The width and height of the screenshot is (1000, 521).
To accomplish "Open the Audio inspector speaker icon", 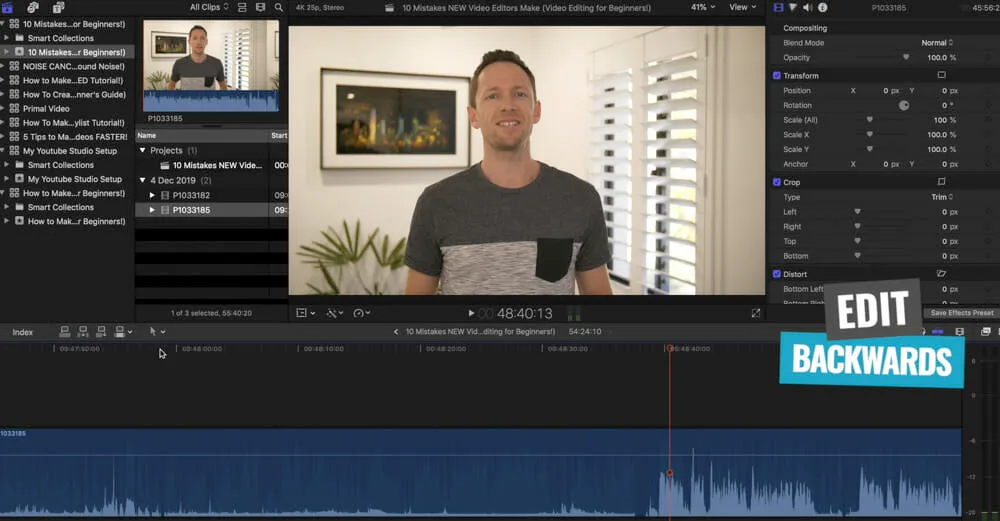I will coord(807,7).
